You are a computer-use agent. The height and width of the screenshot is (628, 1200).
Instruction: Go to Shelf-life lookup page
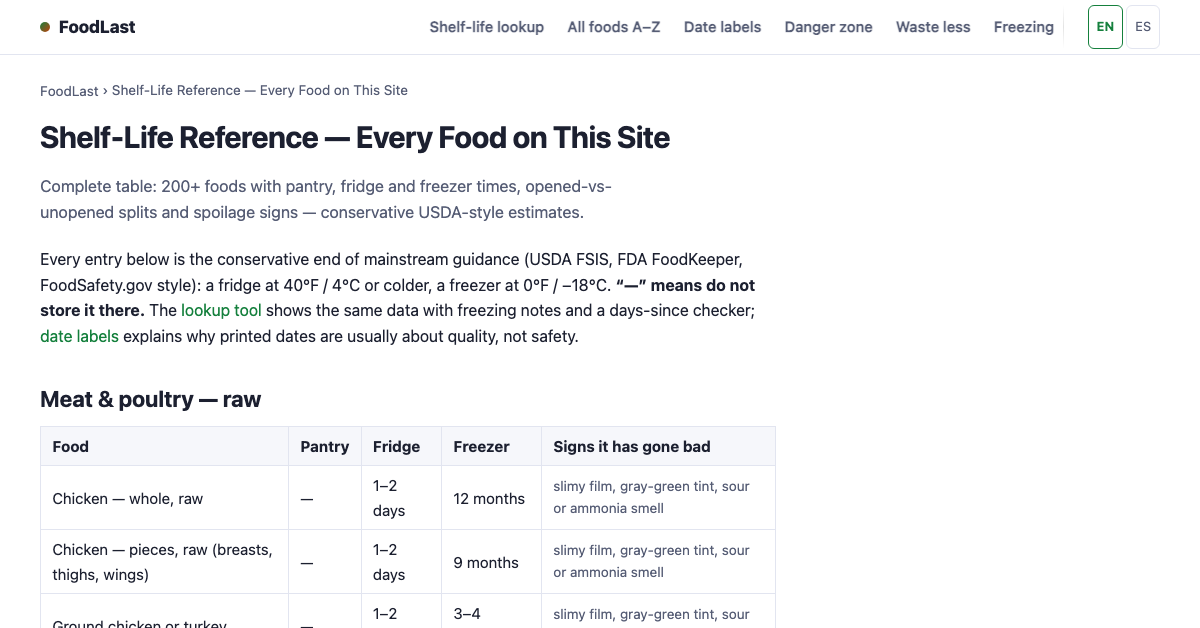(487, 27)
